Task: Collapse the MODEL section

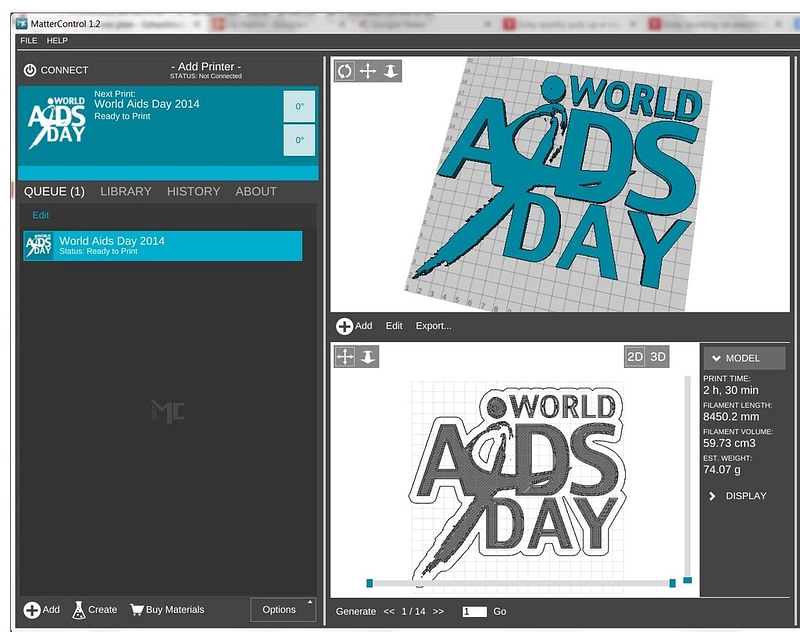Action: (744, 358)
